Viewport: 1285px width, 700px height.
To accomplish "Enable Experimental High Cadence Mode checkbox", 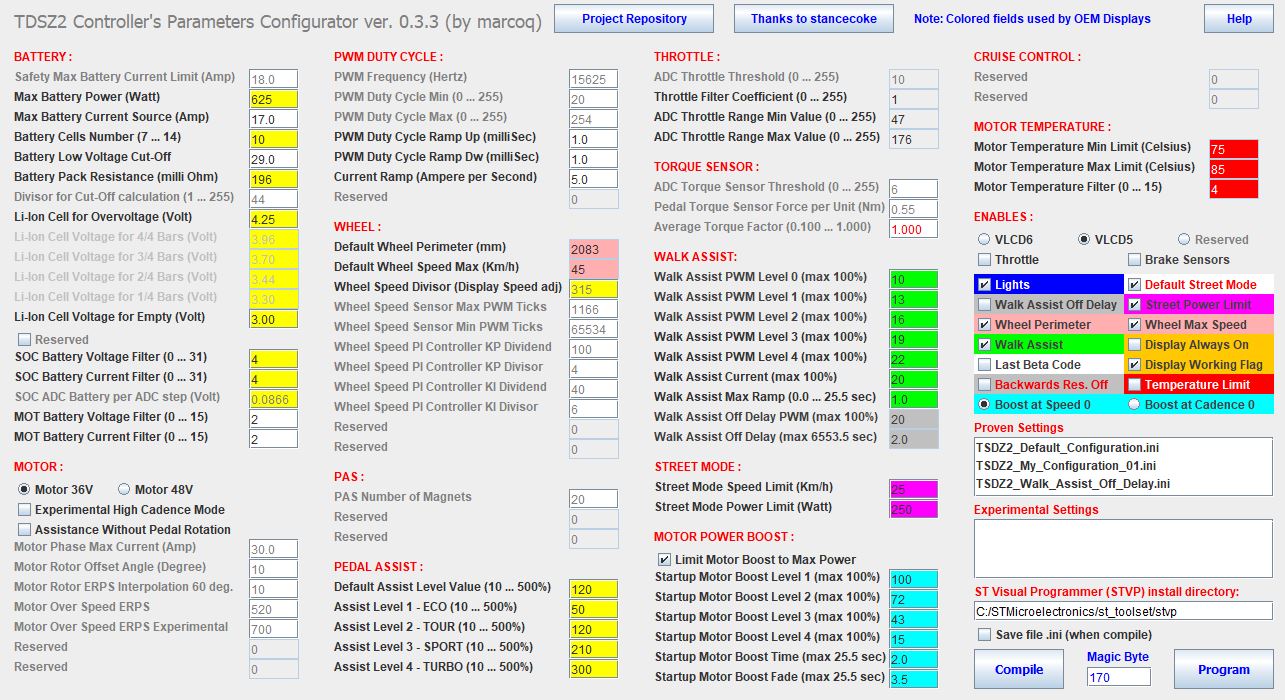I will point(25,510).
